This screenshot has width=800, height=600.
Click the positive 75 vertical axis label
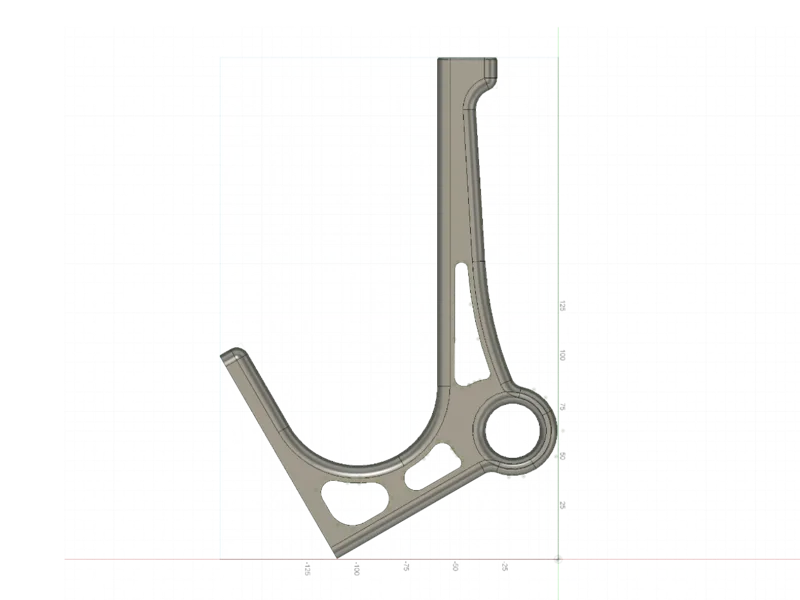click(562, 407)
